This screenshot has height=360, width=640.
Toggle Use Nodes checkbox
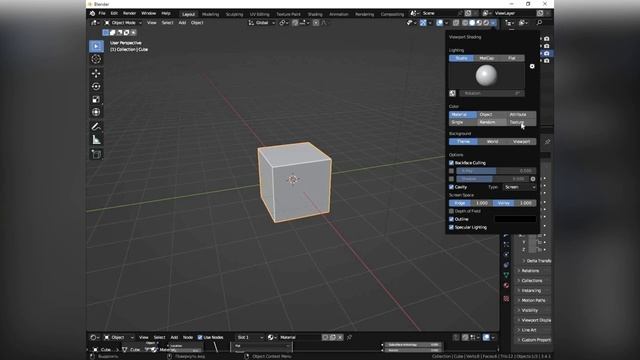200,338
